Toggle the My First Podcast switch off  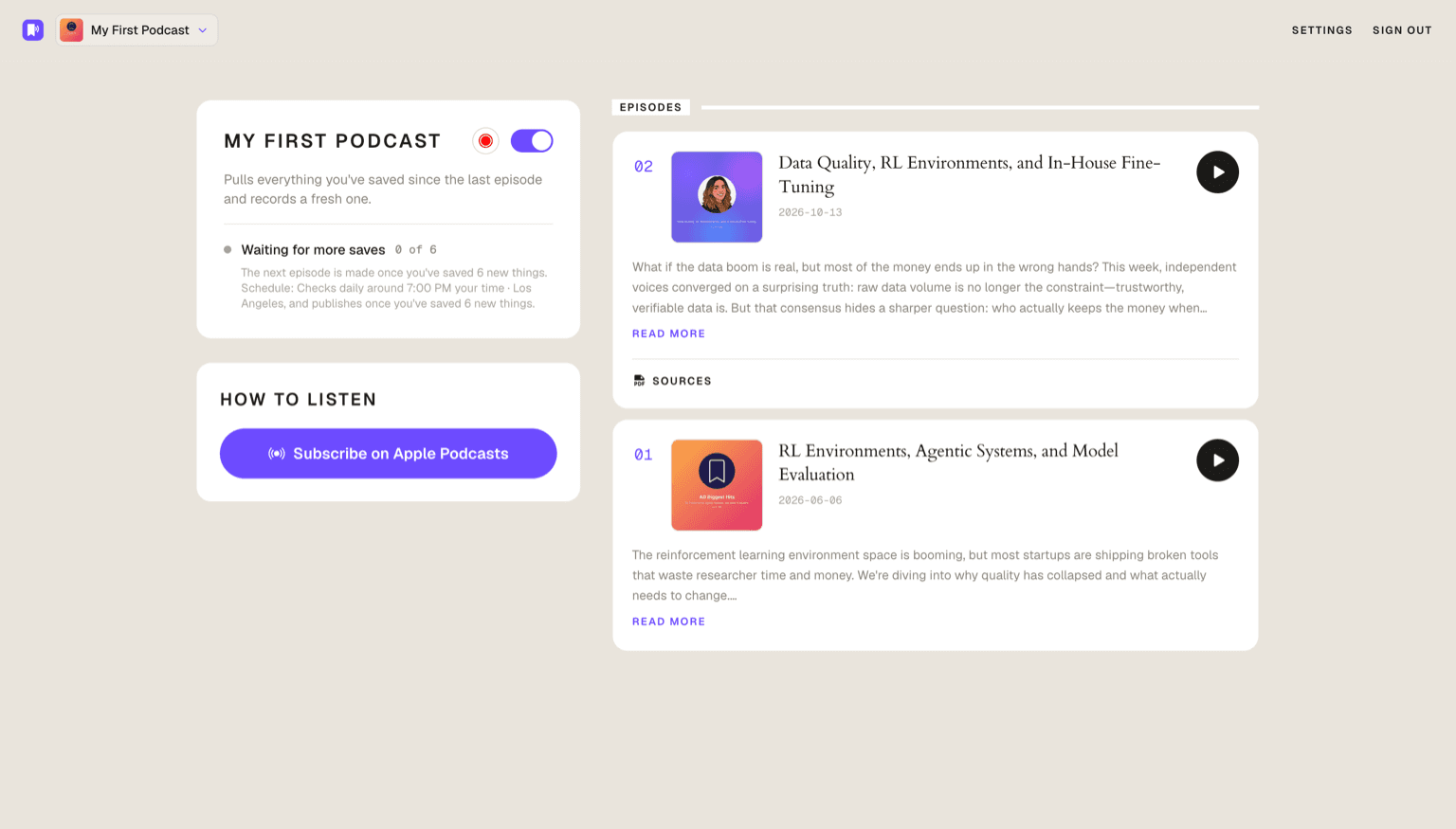pos(532,141)
